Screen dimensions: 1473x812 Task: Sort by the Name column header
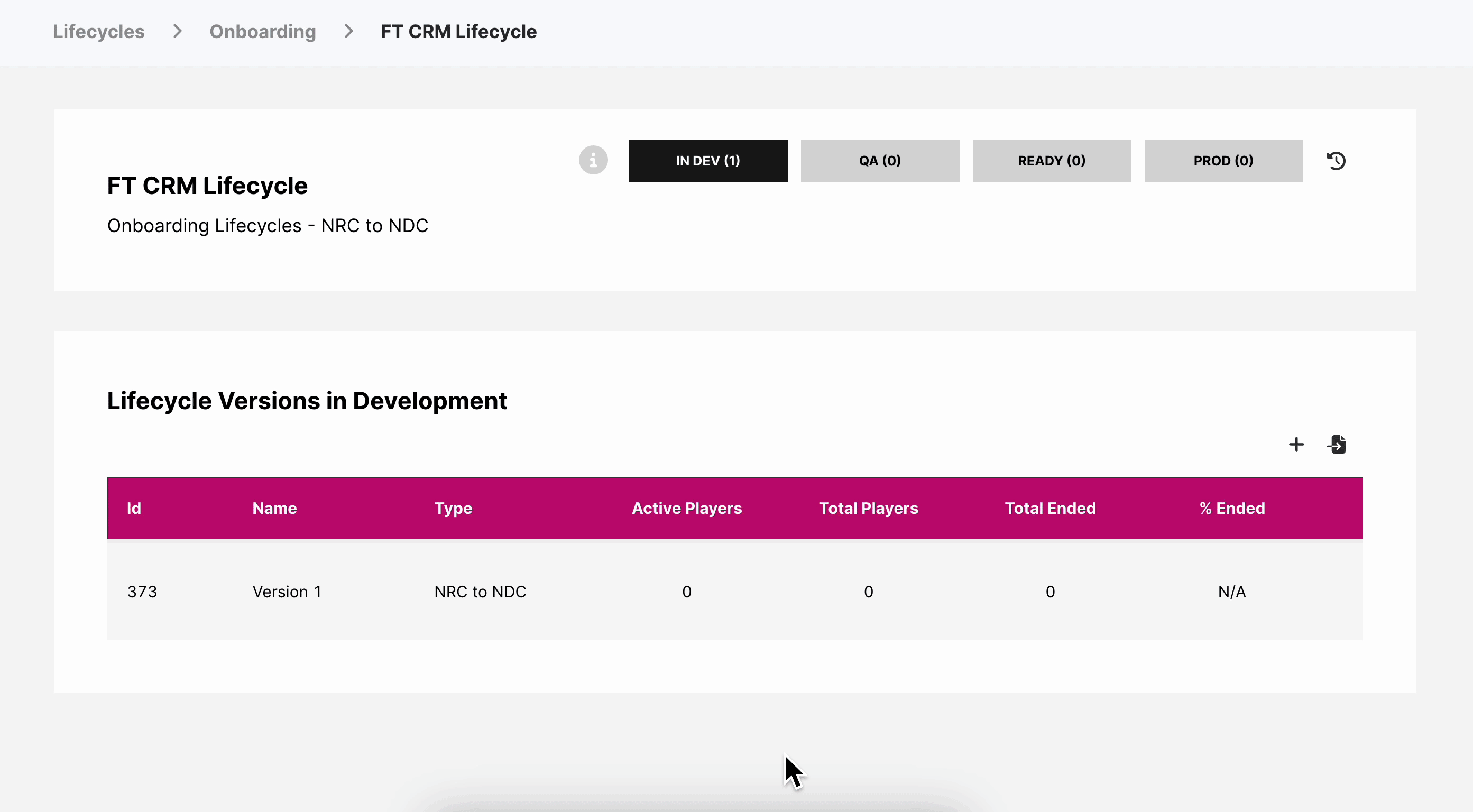274,509
